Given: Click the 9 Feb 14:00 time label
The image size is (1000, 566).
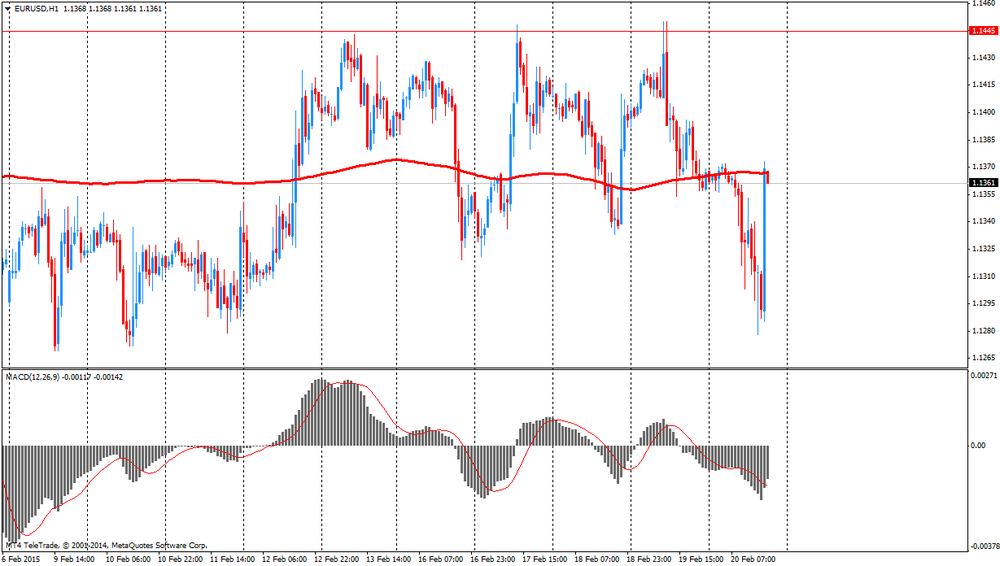Looking at the screenshot, I should pos(74,560).
